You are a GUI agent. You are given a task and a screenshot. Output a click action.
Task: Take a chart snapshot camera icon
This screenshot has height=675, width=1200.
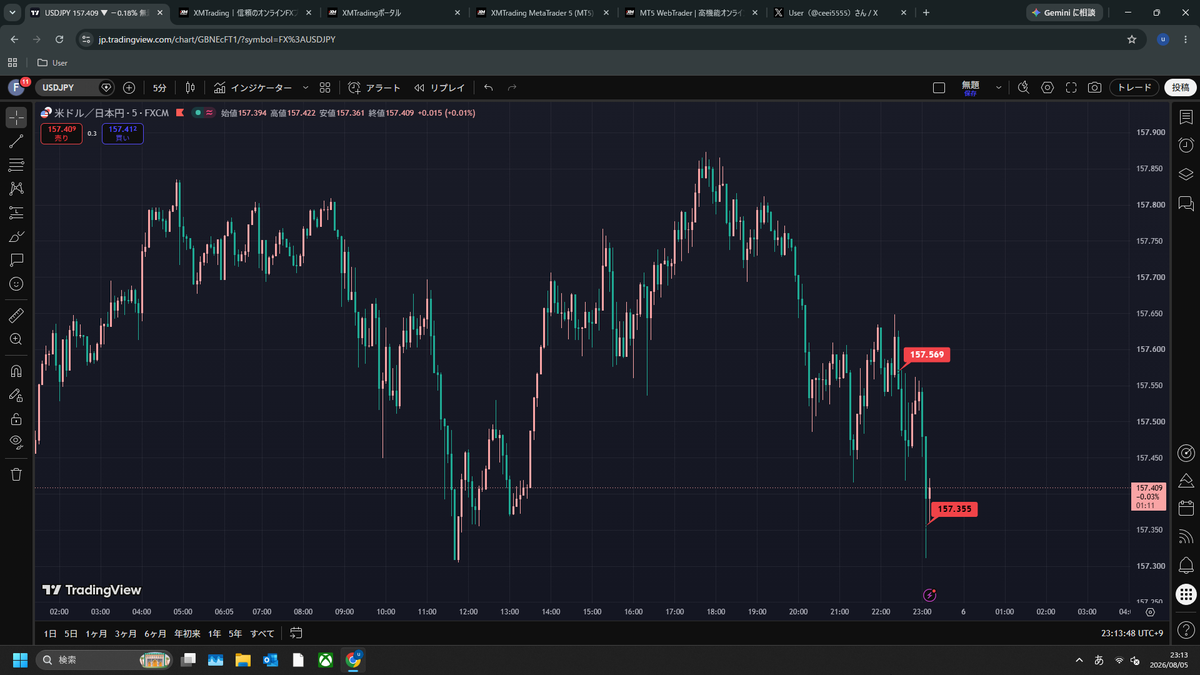[1095, 88]
